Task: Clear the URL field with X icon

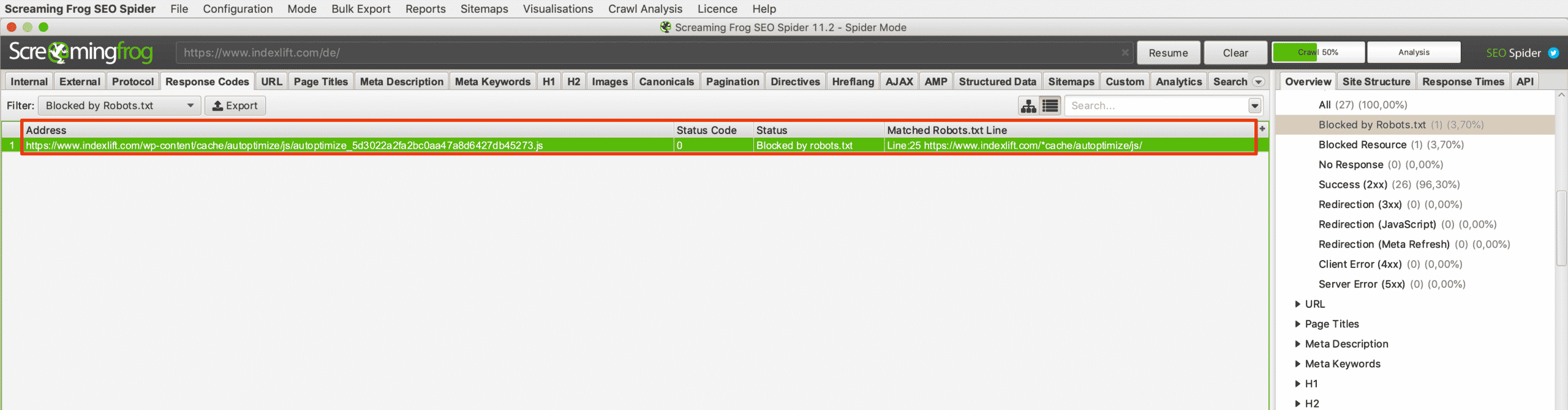Action: click(1125, 53)
